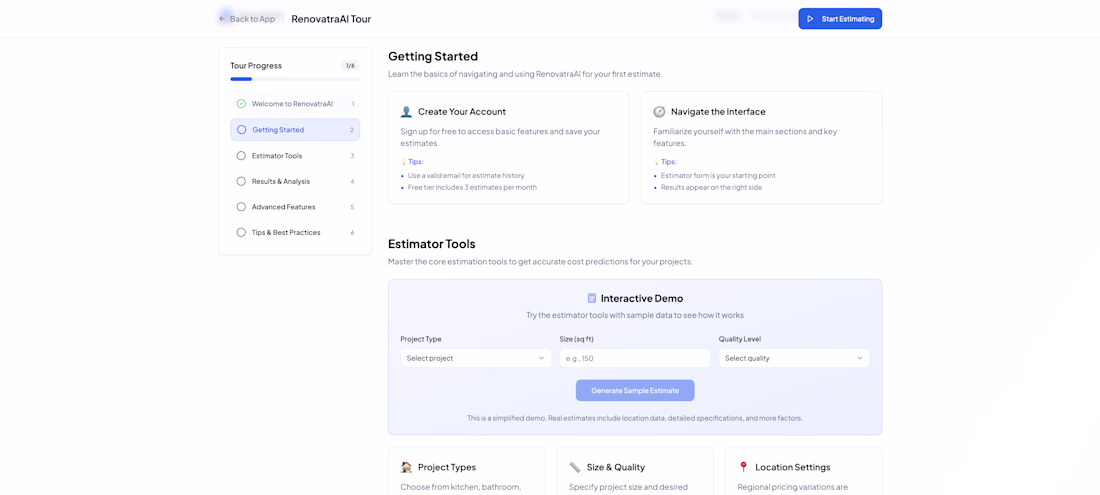1100x495 pixels.
Task: Click the play icon in Start Estimating
Action: [x=810, y=19]
